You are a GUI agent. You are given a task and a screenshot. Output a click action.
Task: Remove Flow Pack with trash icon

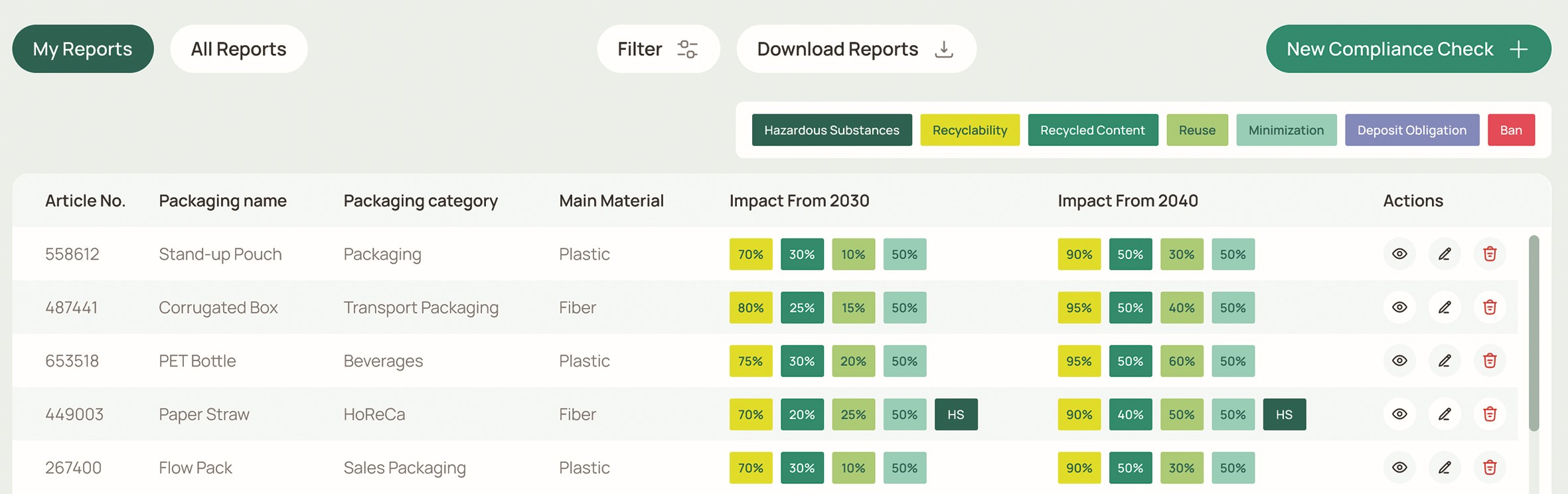click(x=1490, y=467)
